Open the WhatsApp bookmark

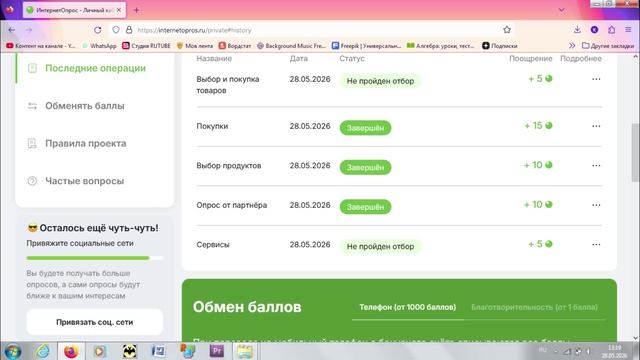click(99, 46)
